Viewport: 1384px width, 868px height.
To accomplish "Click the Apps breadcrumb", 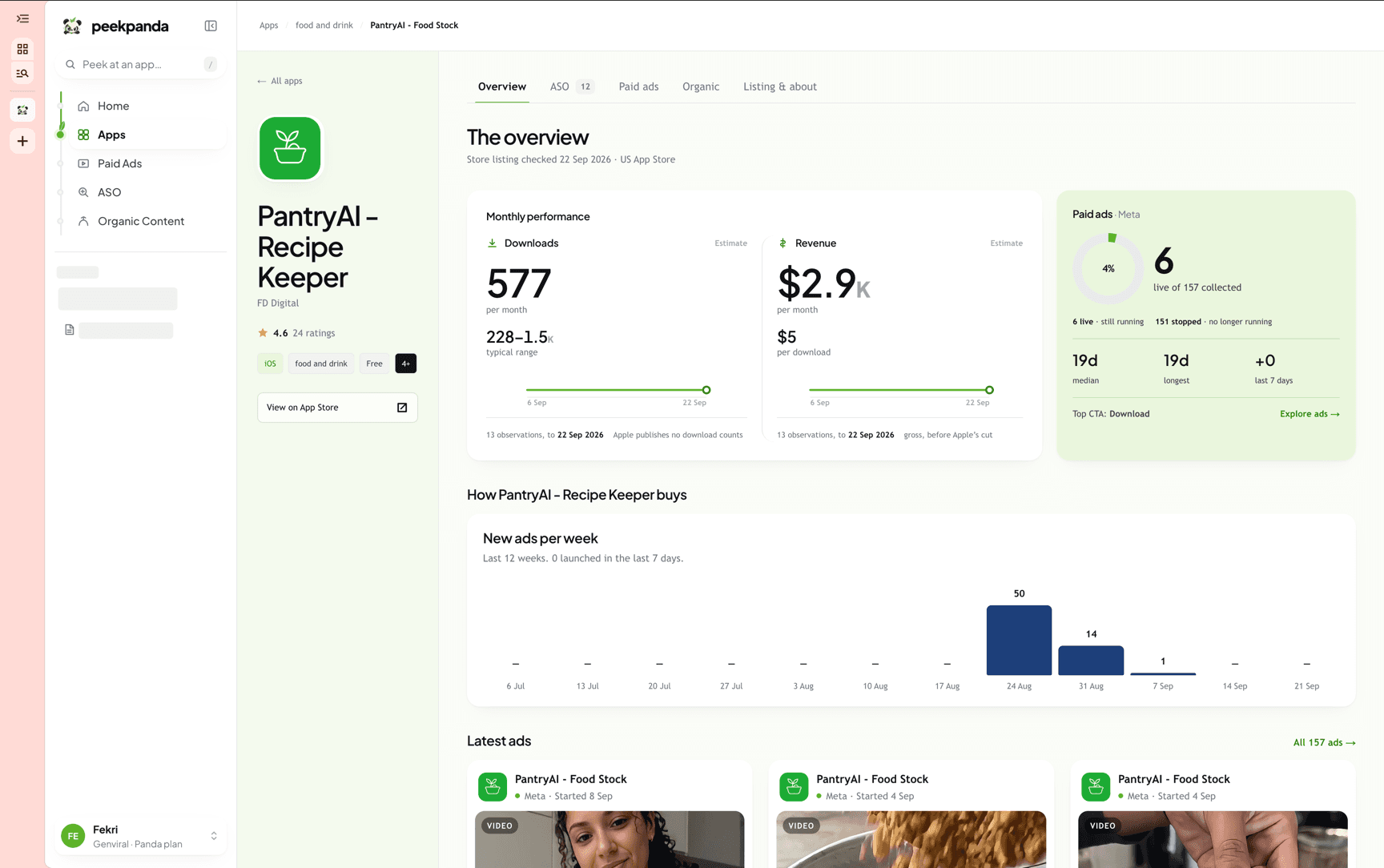I will point(268,26).
